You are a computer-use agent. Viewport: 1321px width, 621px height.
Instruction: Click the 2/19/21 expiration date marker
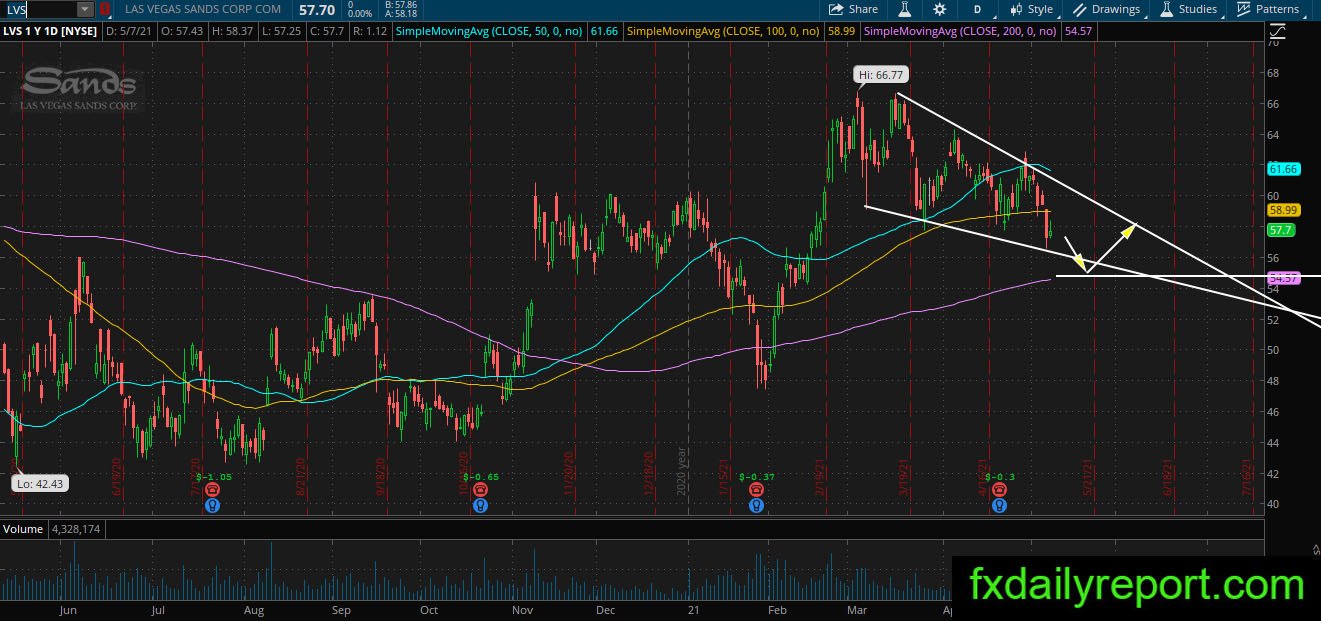point(821,479)
